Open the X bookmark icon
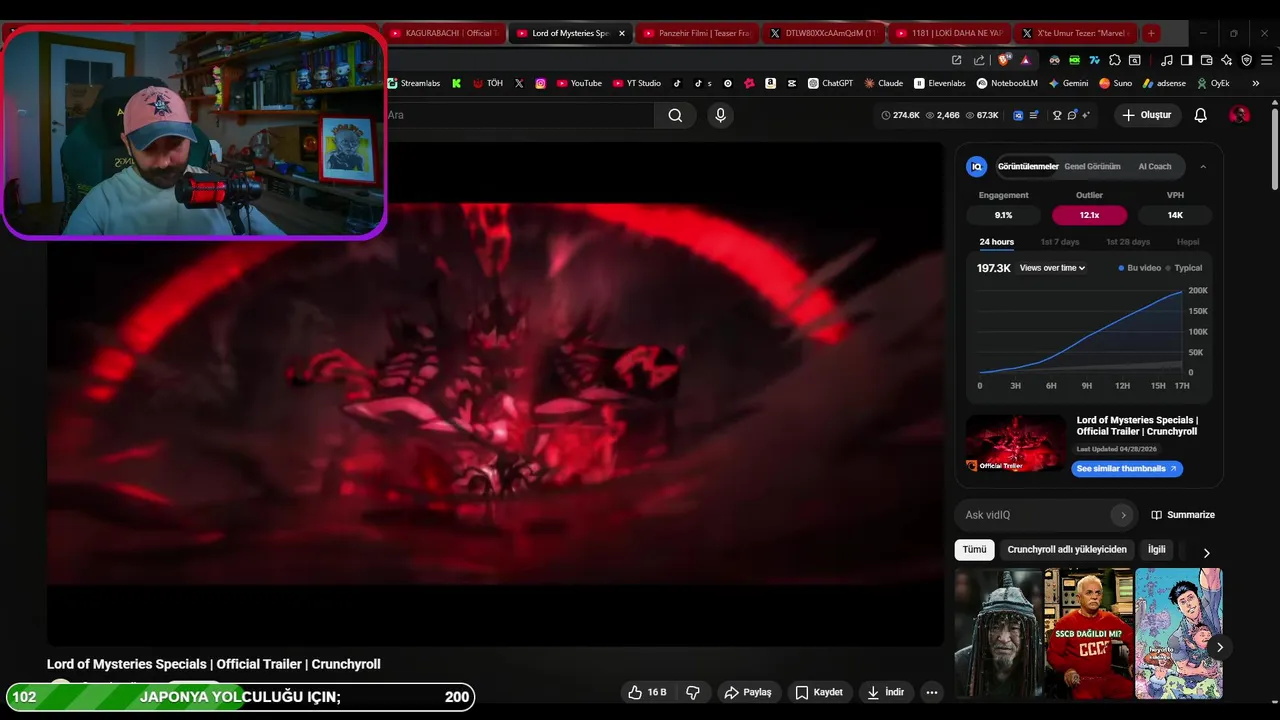1280x720 pixels. click(518, 83)
